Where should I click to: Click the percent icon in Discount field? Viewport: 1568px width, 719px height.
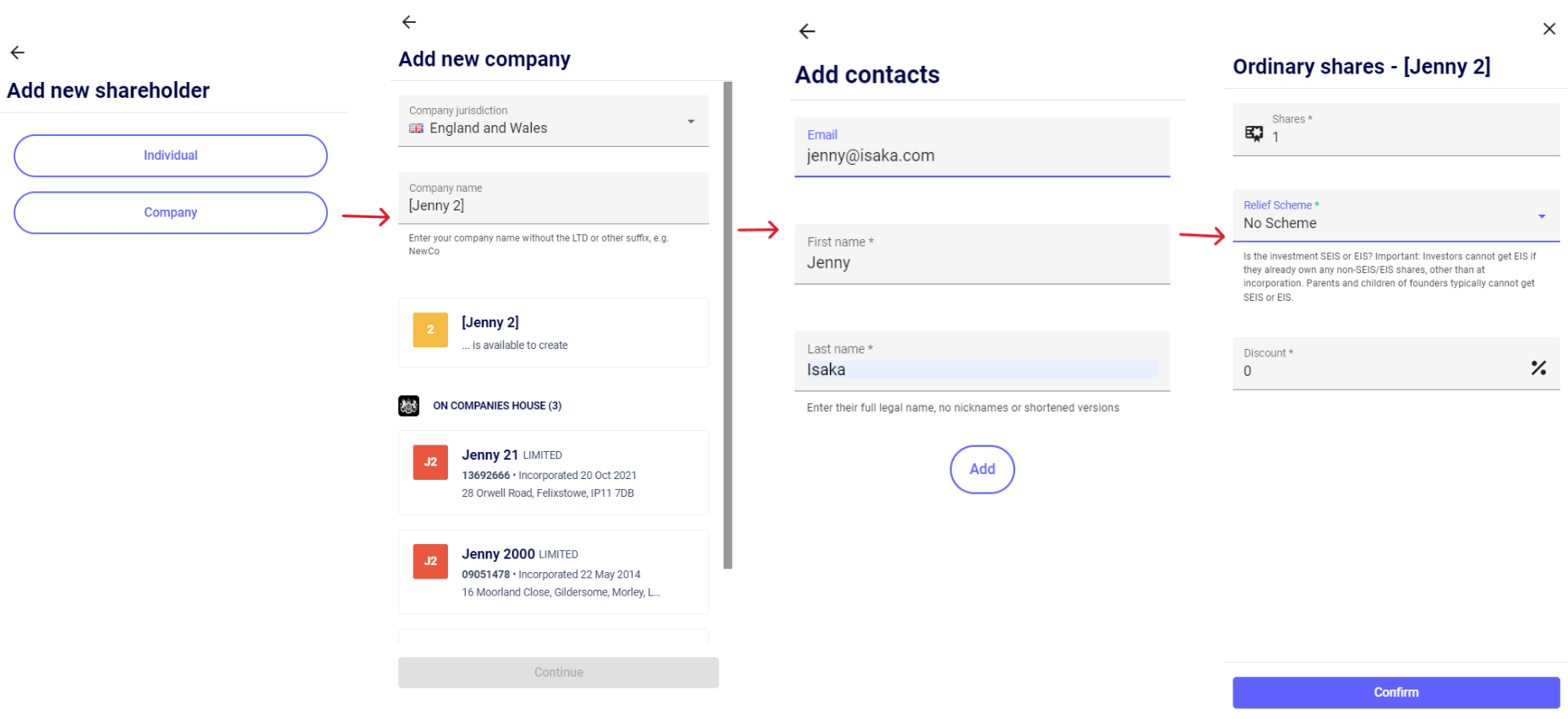pyautogui.click(x=1538, y=368)
